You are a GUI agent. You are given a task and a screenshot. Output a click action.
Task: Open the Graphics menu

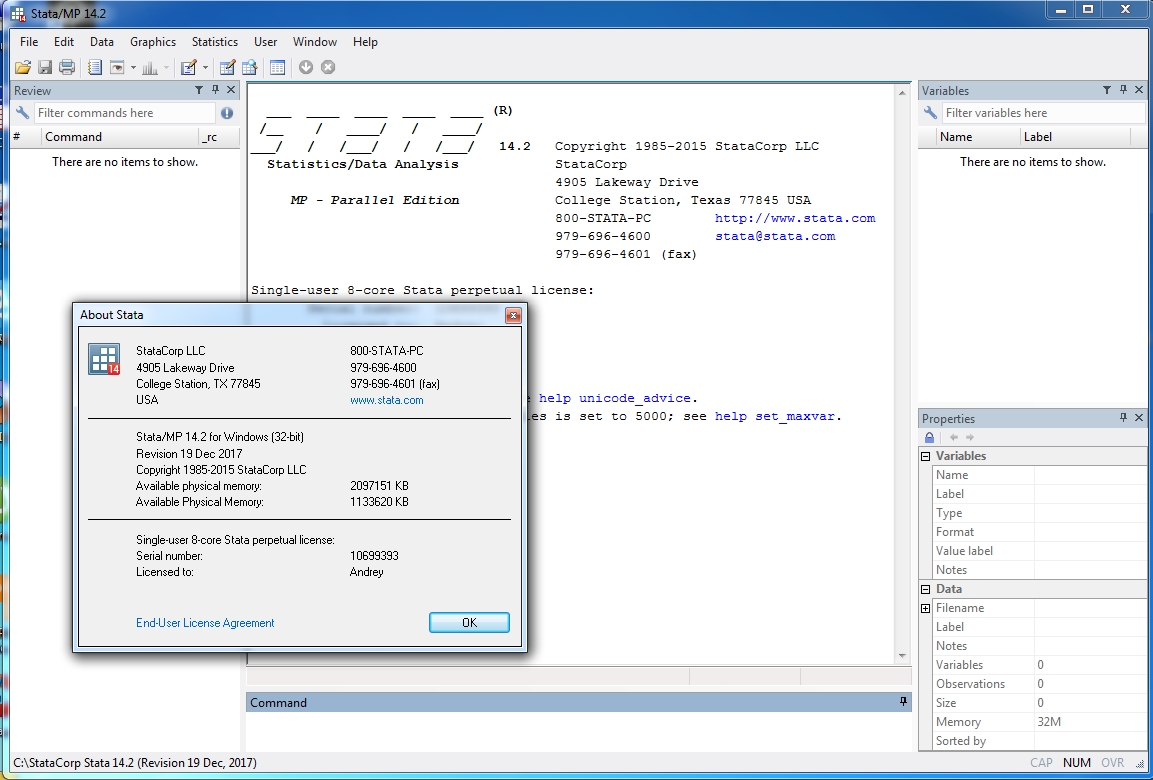(x=153, y=42)
